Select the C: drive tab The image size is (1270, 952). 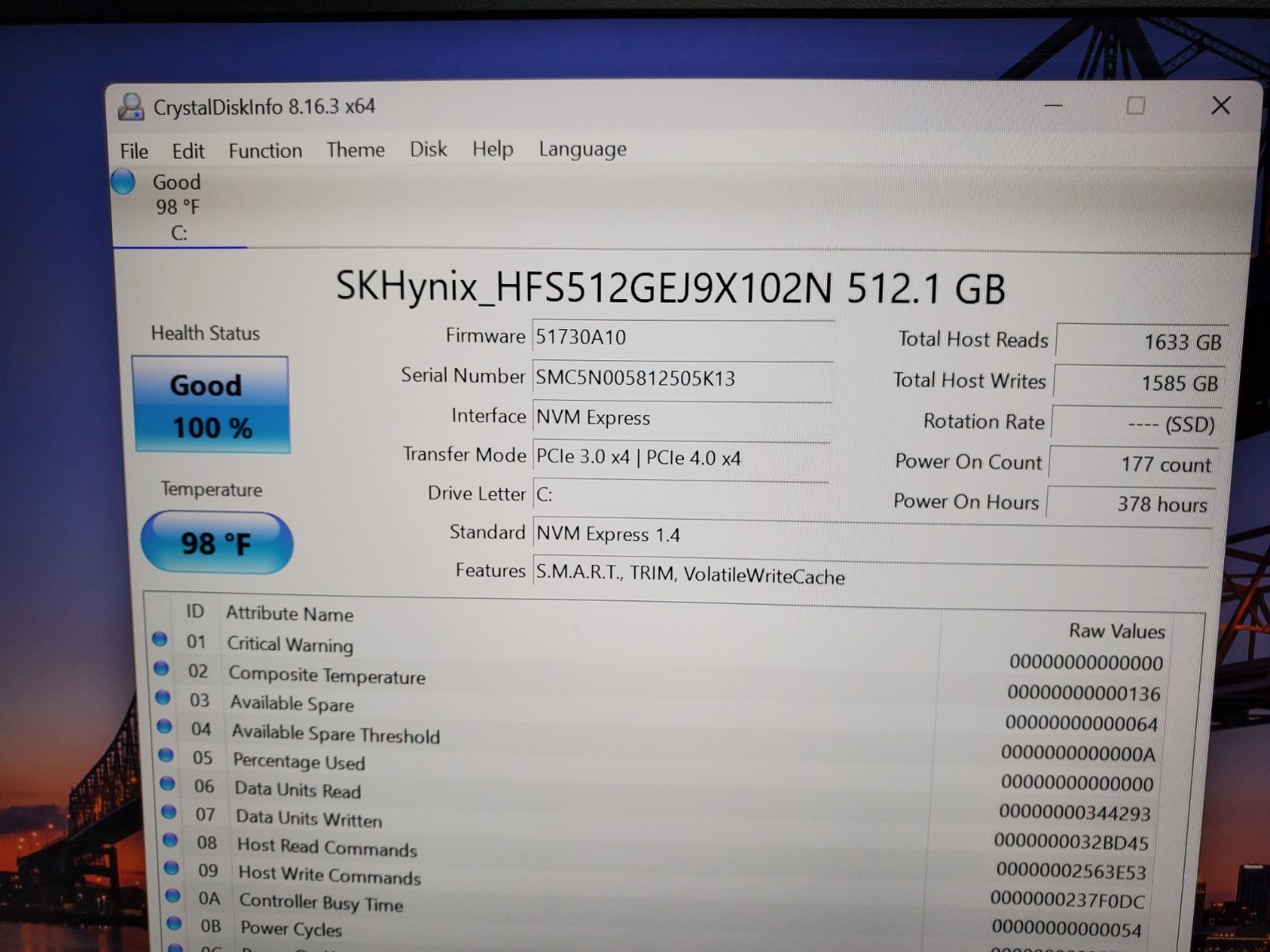[x=179, y=207]
